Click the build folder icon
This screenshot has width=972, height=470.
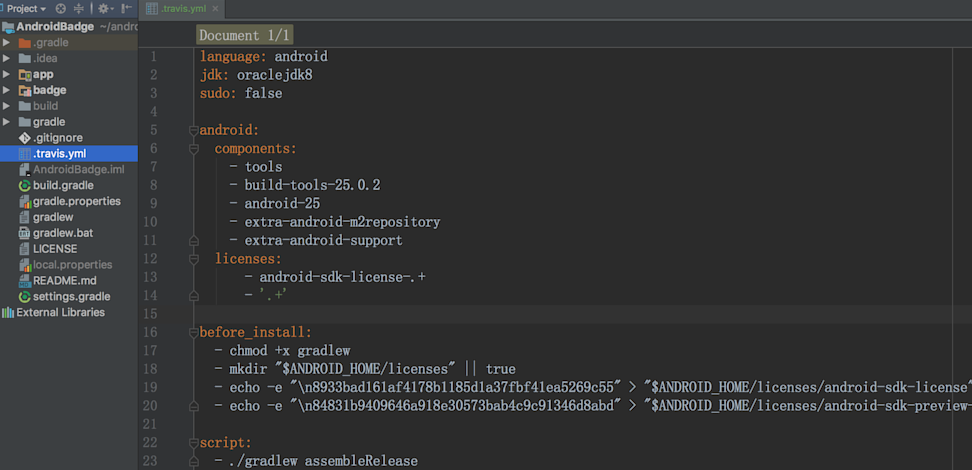click(25, 106)
